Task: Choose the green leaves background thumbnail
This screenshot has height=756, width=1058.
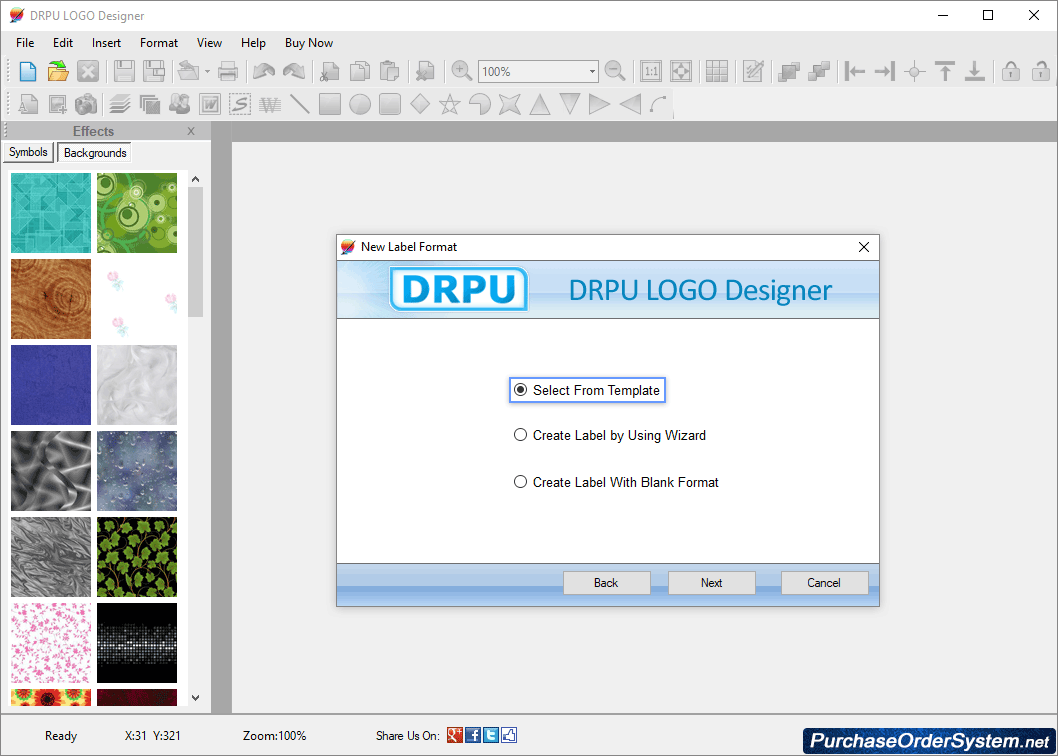Action: tap(137, 557)
